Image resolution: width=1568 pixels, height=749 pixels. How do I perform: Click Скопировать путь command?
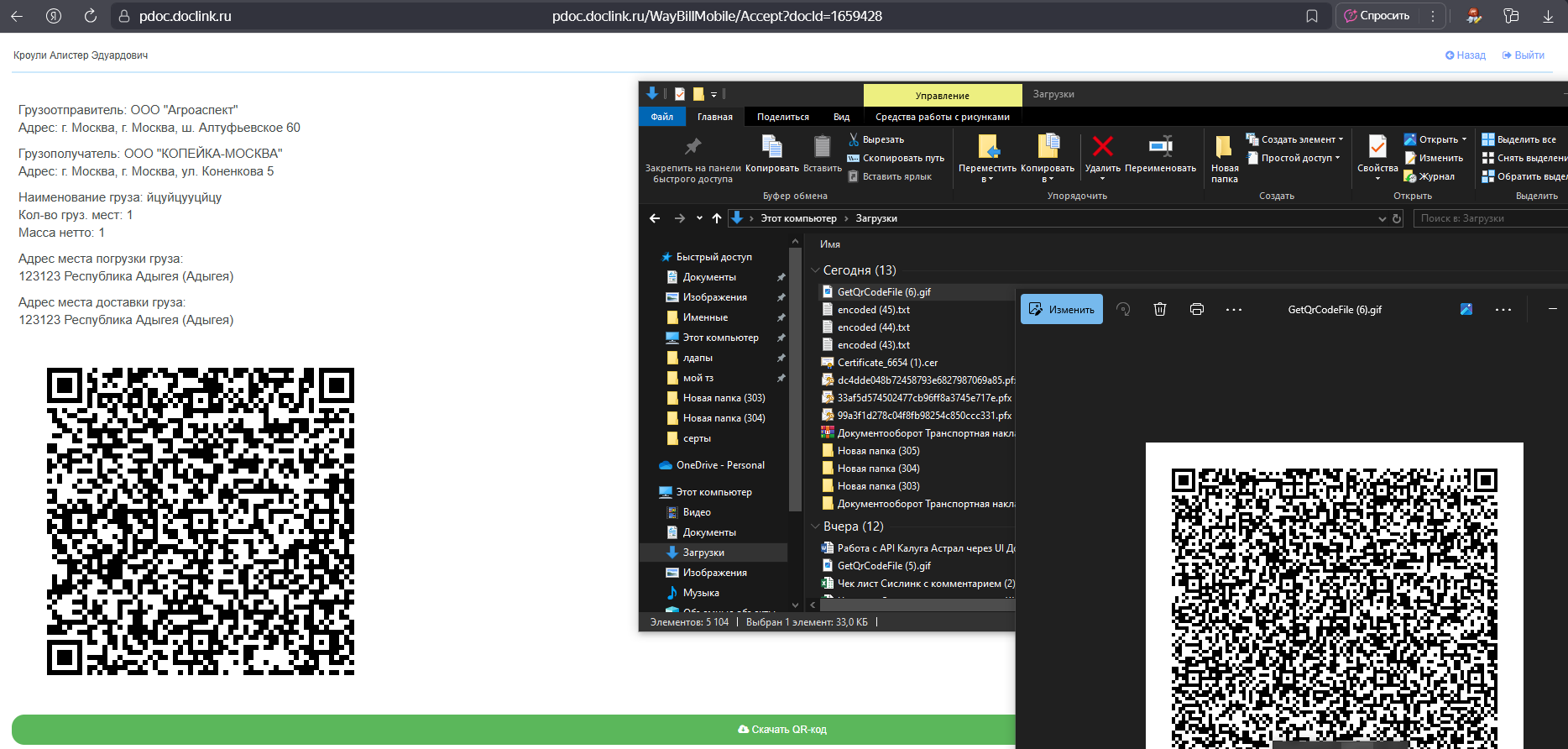[896, 158]
